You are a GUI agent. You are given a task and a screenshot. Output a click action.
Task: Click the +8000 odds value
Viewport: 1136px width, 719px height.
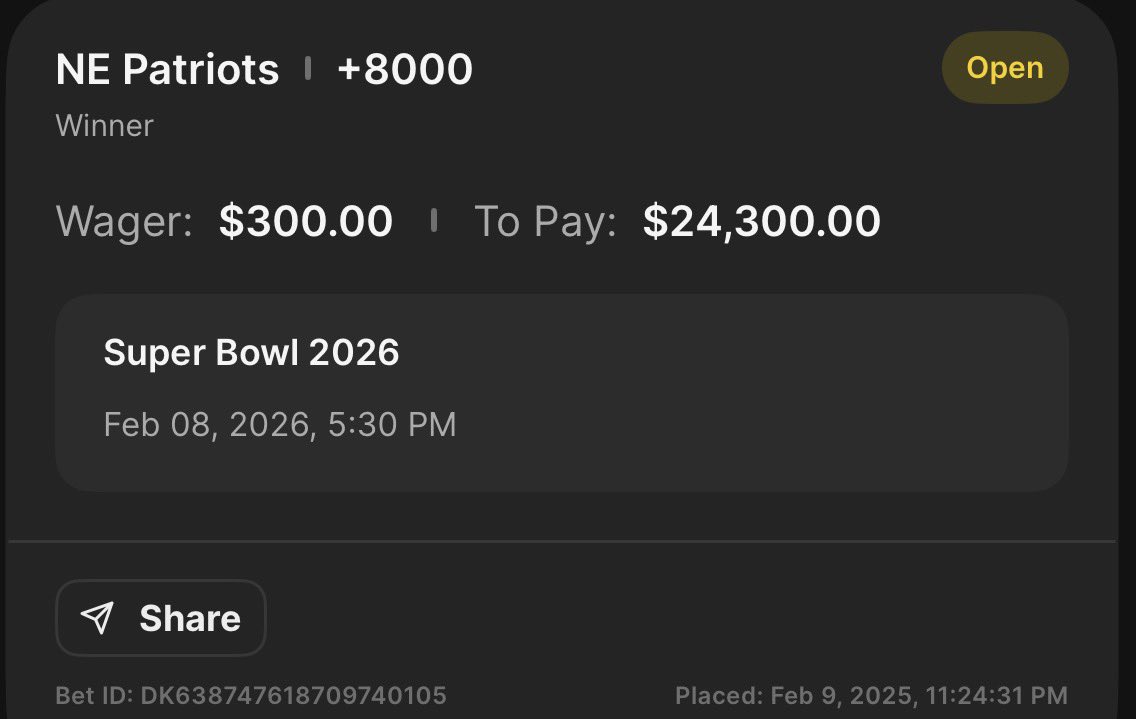(405, 69)
